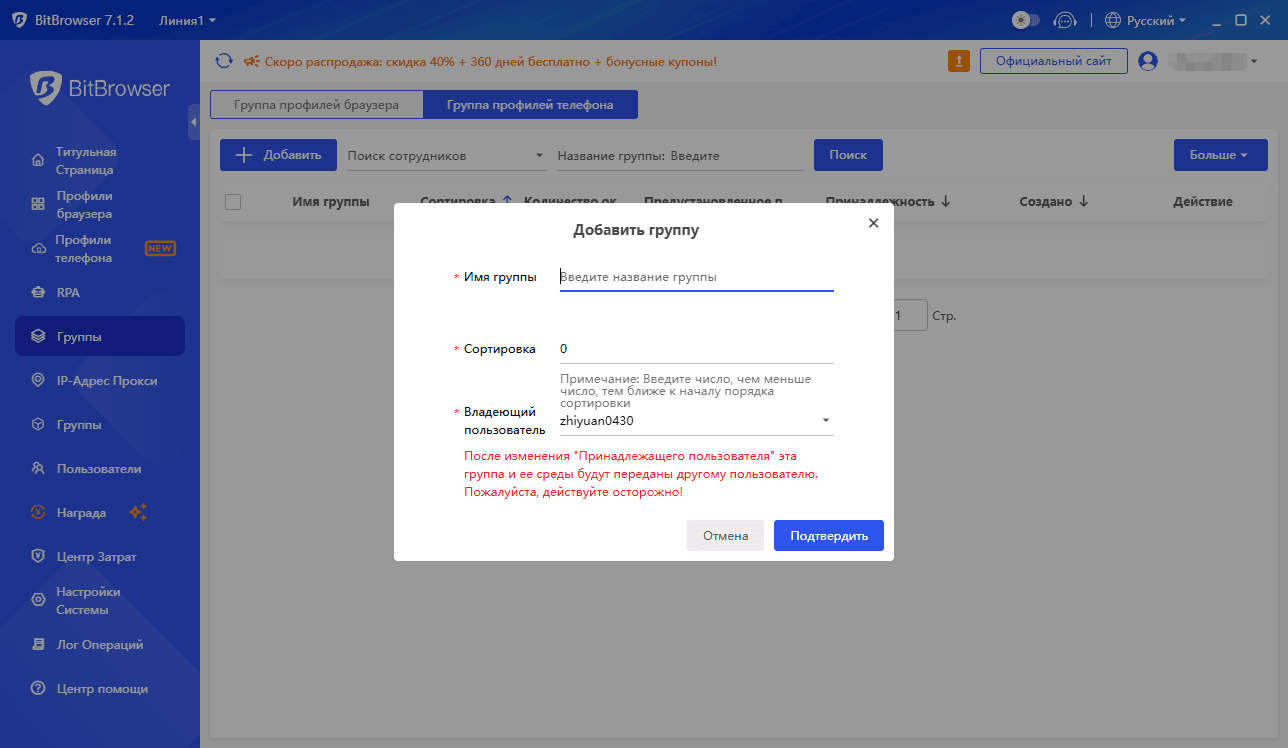Open the Владеющий пользователь dropdown
This screenshot has width=1288, height=748.
click(696, 421)
